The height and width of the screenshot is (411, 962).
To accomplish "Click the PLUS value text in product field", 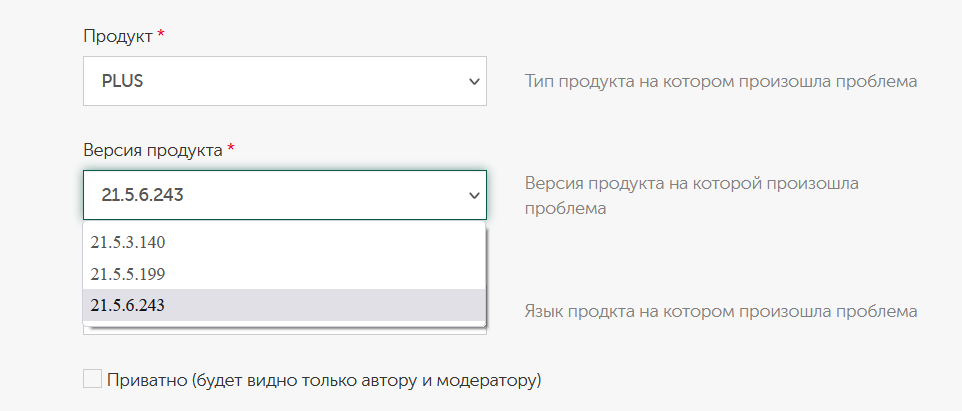I will click(122, 82).
